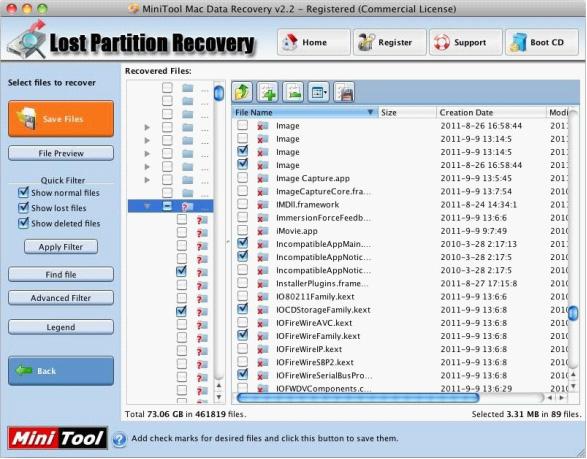
Task: Click the deleted-file icon beside IO80211Family.kext
Action: click(262, 297)
